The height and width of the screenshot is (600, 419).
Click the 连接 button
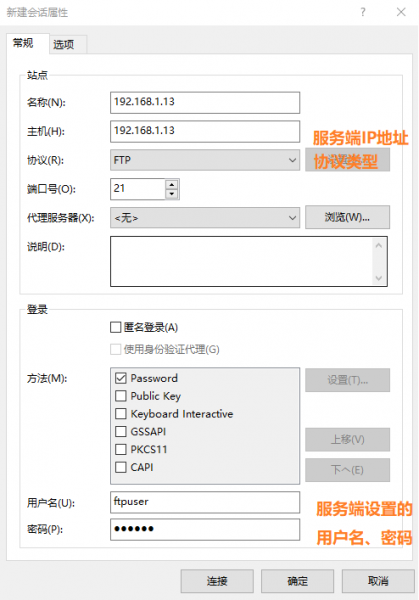coord(217,581)
